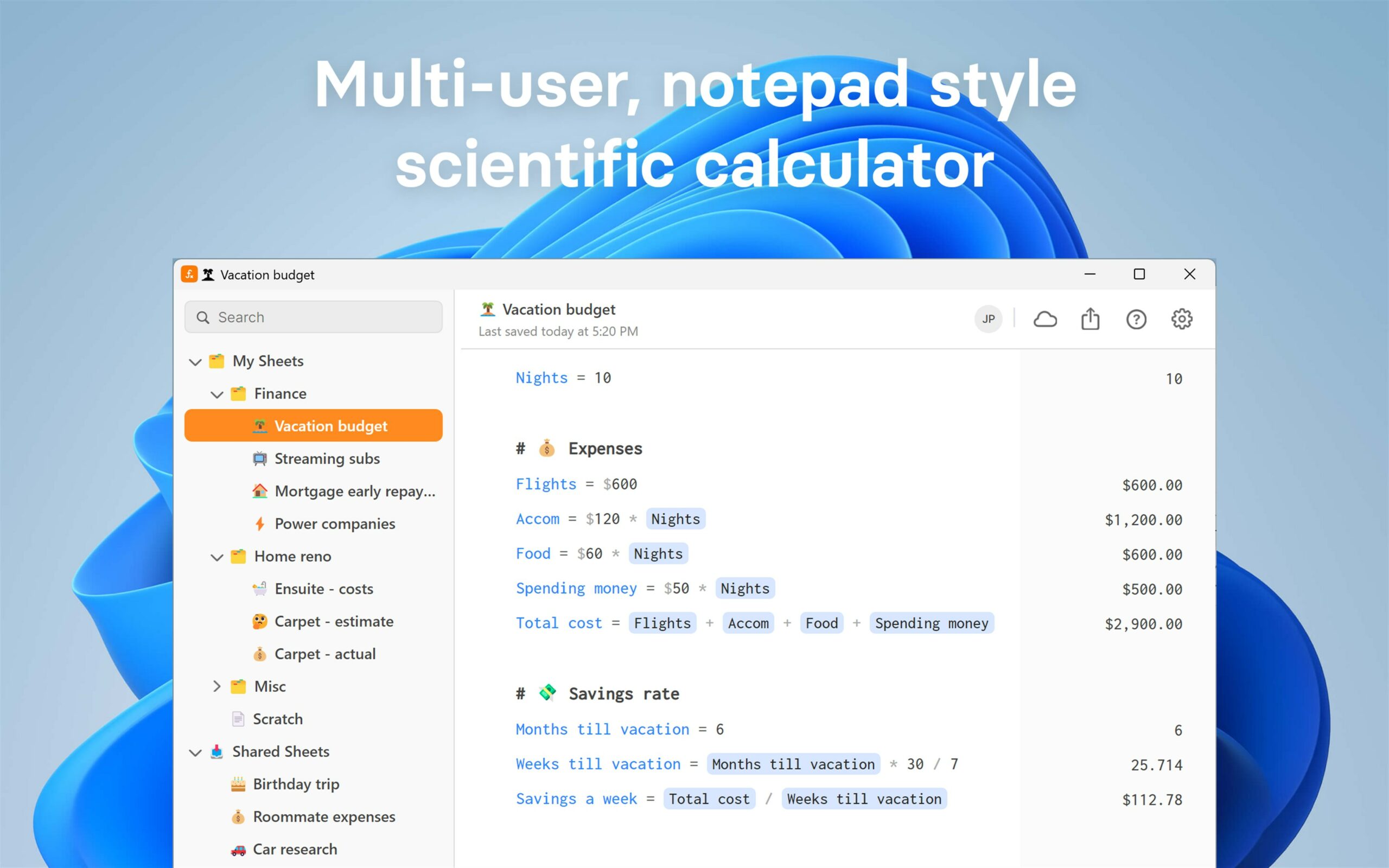Click the share sheet icon
Screen dimensions: 1389x868
1090,319
